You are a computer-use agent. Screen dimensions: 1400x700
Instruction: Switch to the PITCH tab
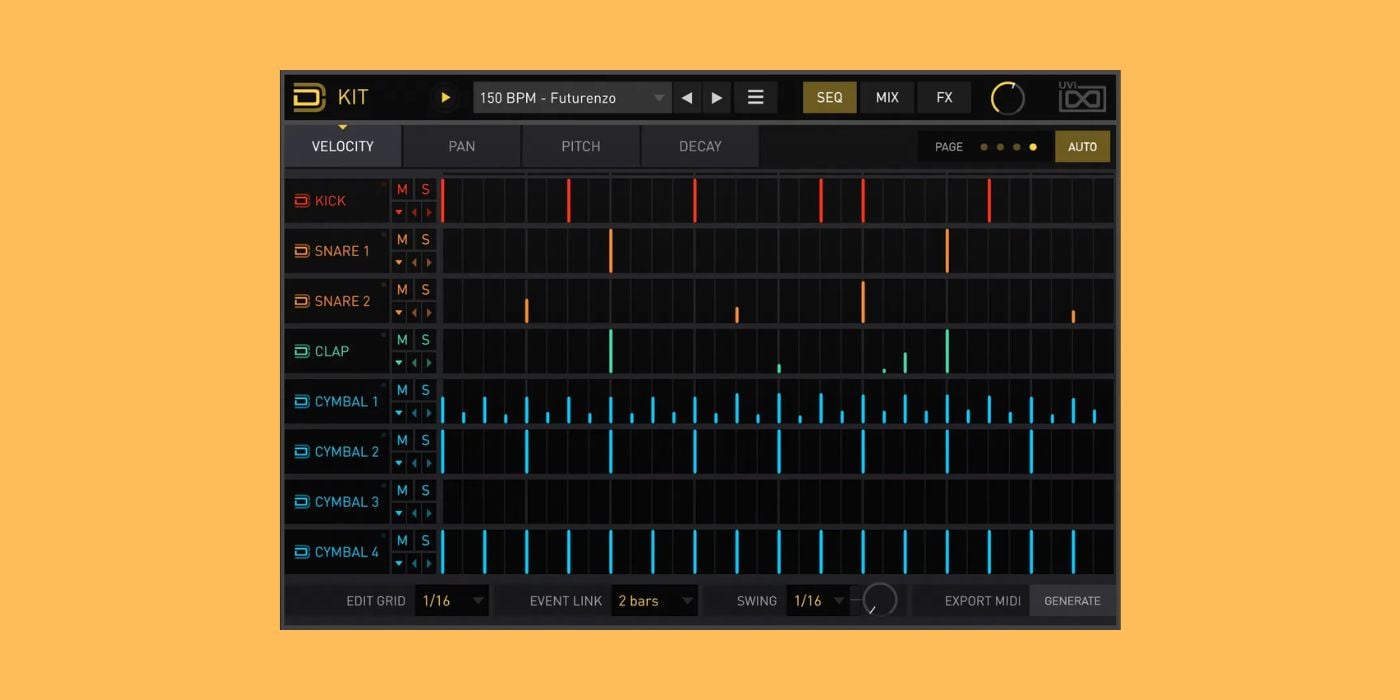(581, 147)
